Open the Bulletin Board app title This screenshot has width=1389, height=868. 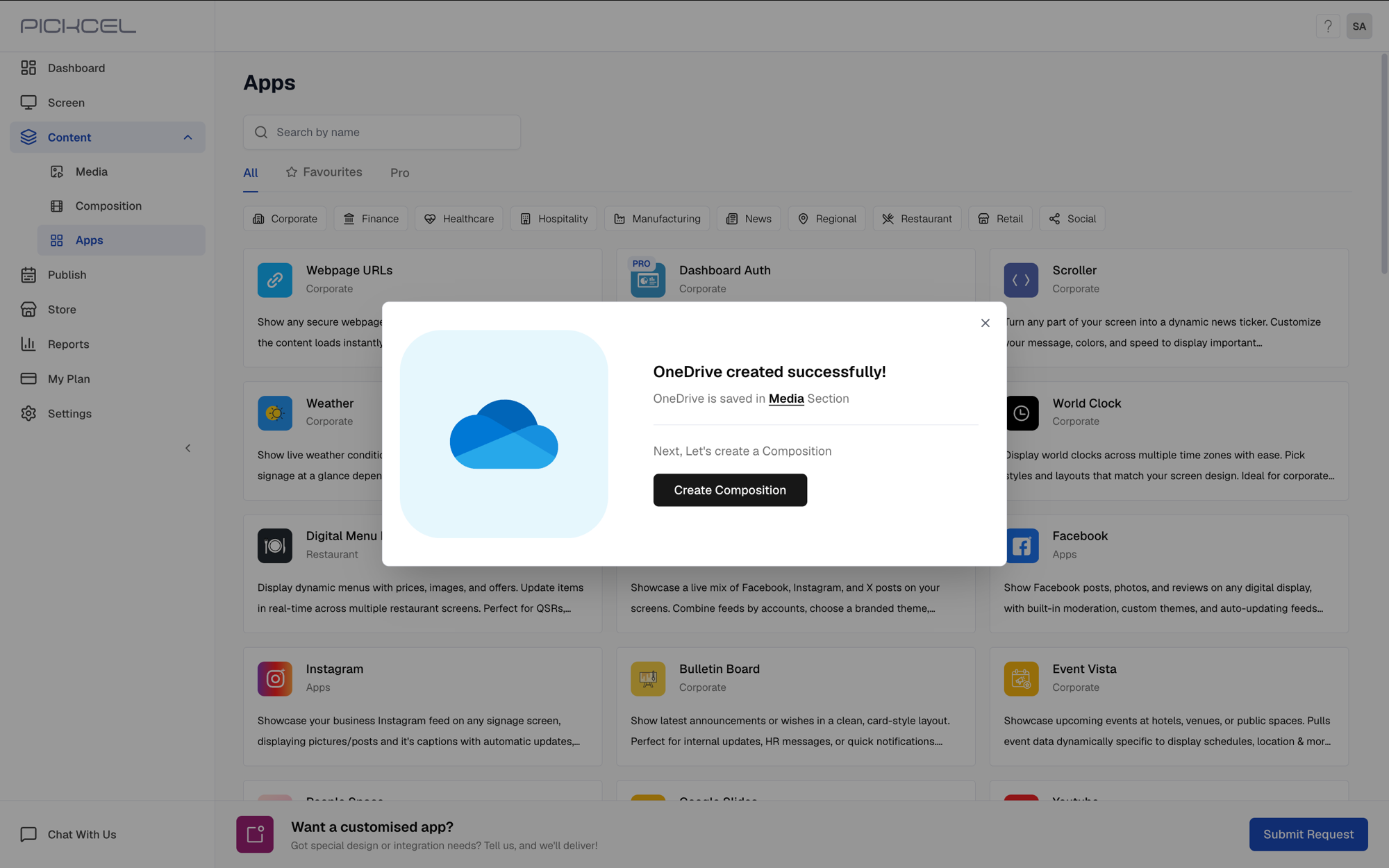[x=720, y=669]
